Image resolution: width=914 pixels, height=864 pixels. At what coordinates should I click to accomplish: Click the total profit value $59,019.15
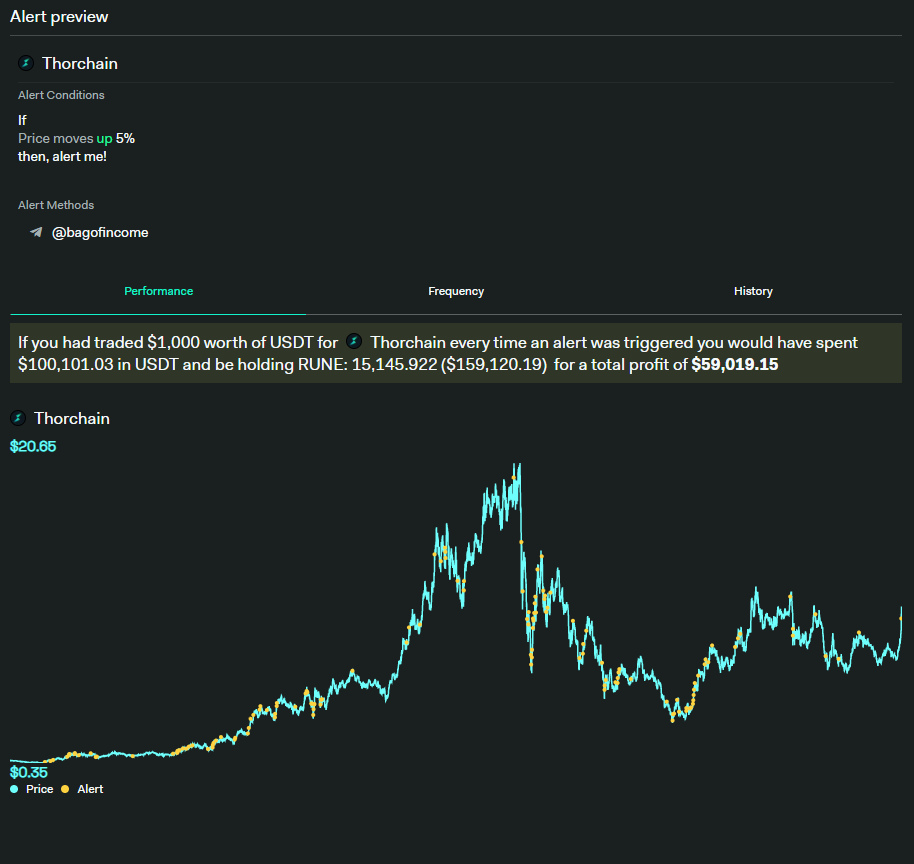click(734, 364)
